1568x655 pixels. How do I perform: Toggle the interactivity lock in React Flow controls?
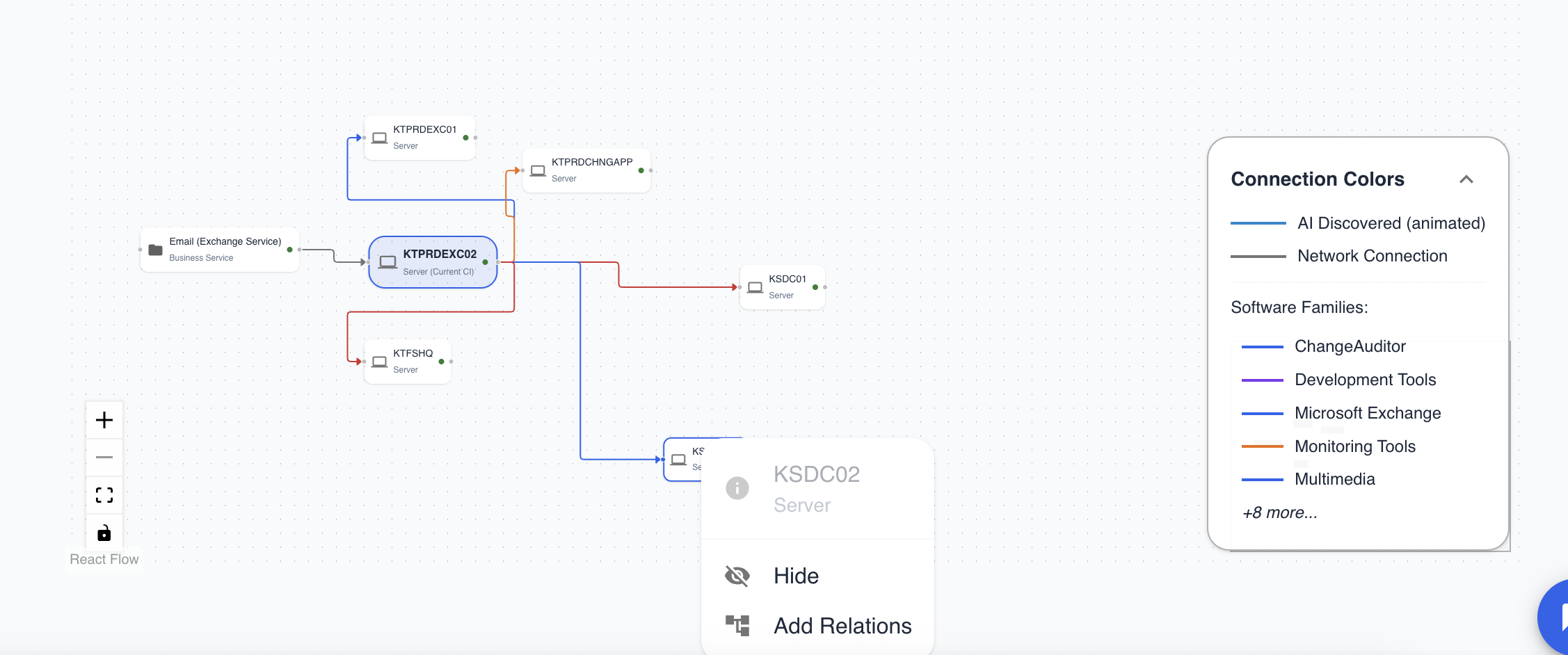[104, 533]
